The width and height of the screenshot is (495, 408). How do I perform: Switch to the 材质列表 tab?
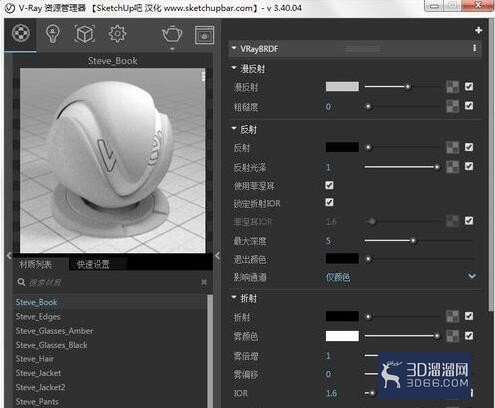coord(35,264)
